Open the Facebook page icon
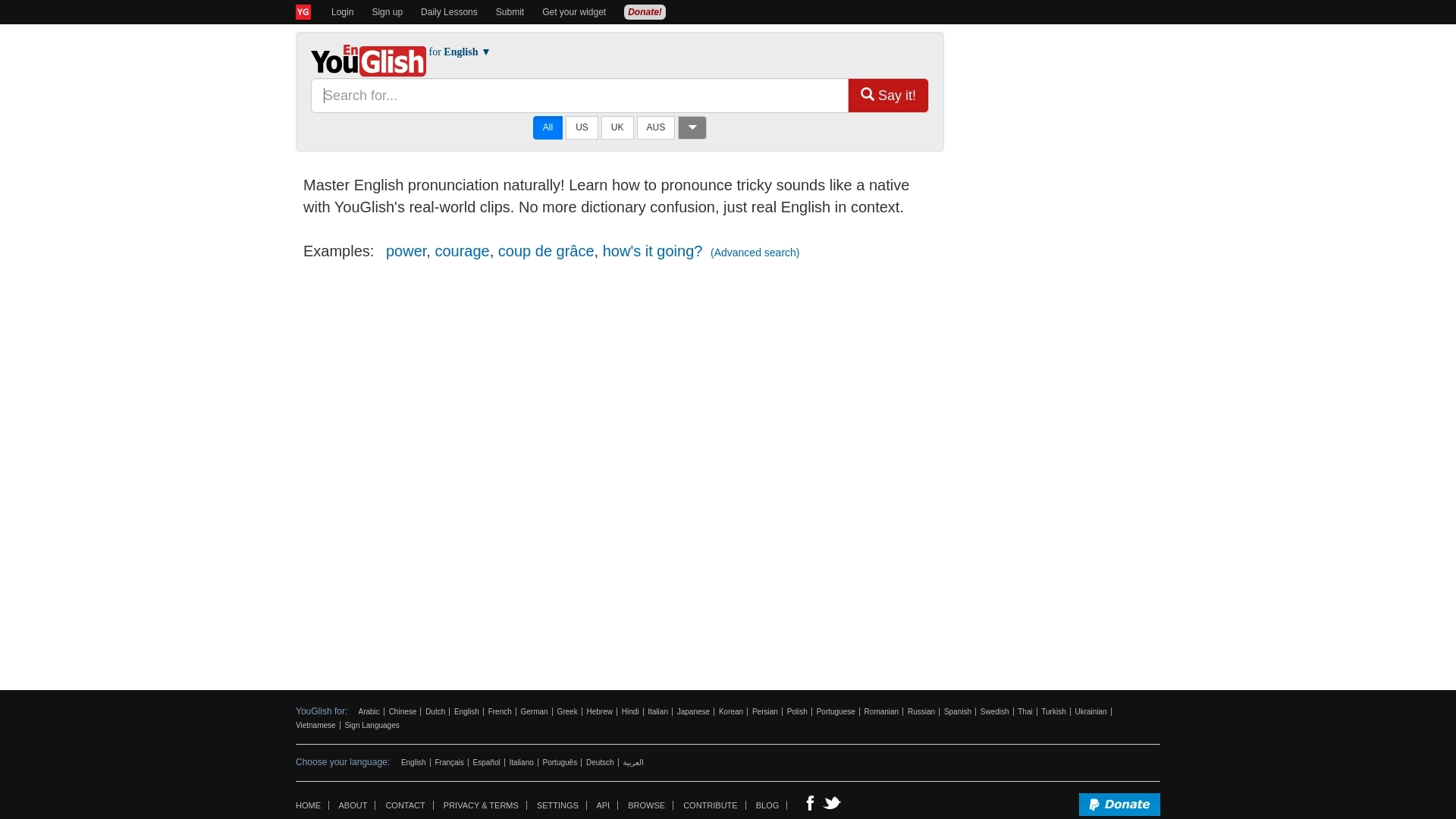This screenshot has width=1456, height=819. (810, 803)
